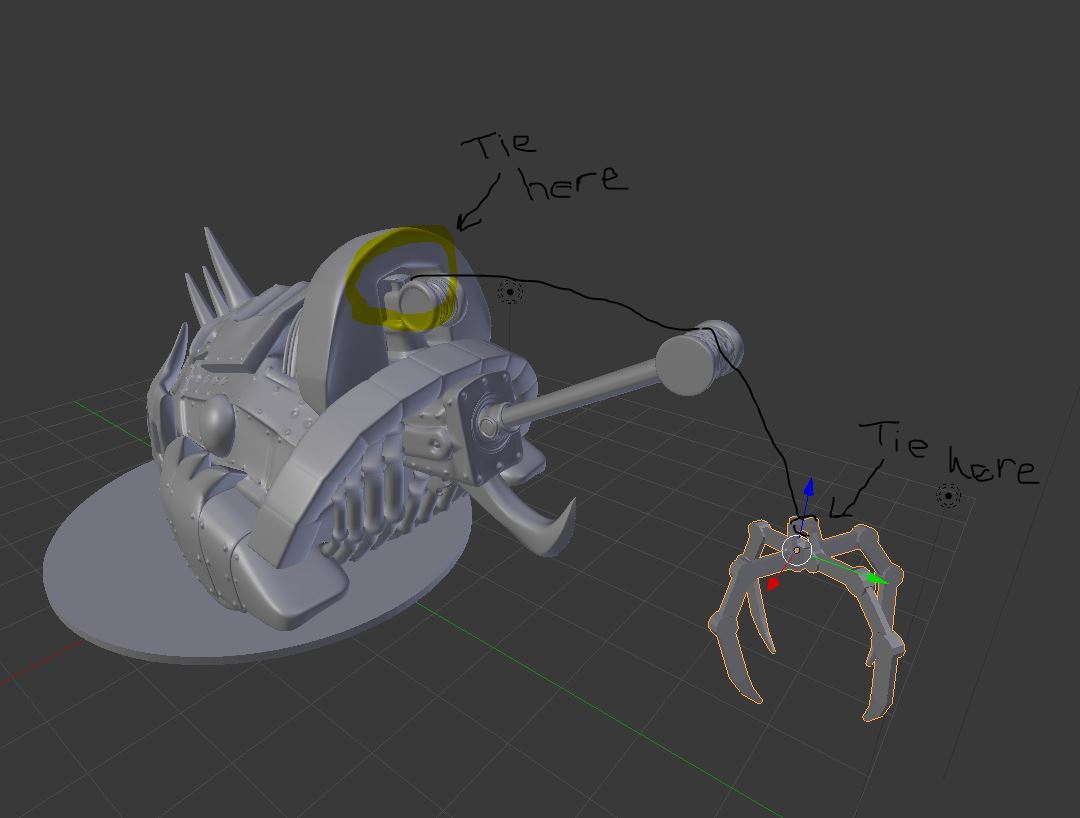Click the lower "Tie here" handwritten note
Image resolution: width=1080 pixels, height=818 pixels.
tap(950, 455)
